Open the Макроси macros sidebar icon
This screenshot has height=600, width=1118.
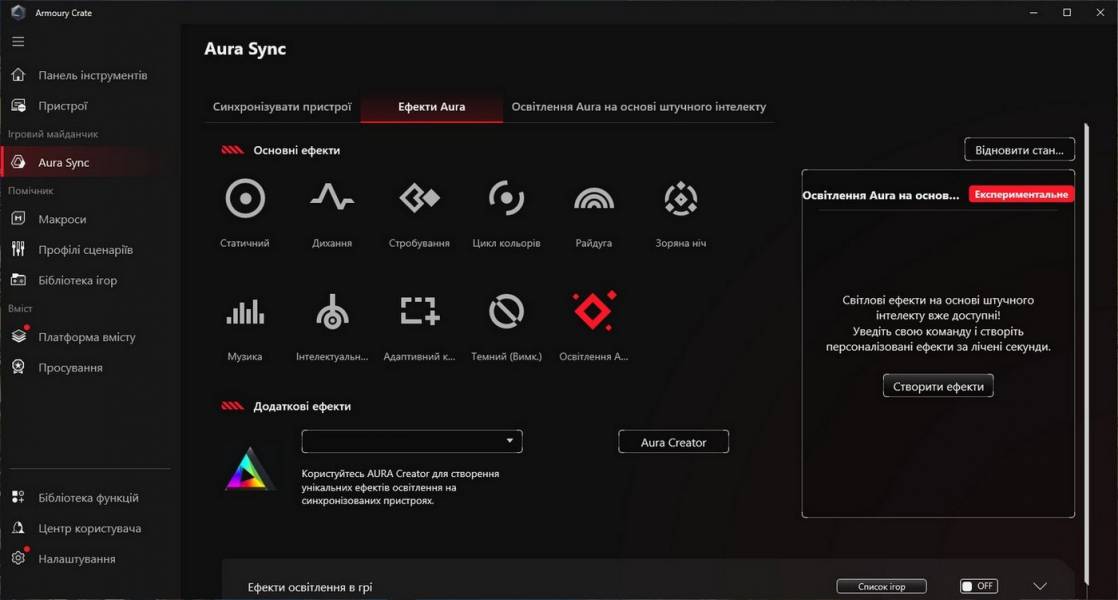(x=19, y=219)
